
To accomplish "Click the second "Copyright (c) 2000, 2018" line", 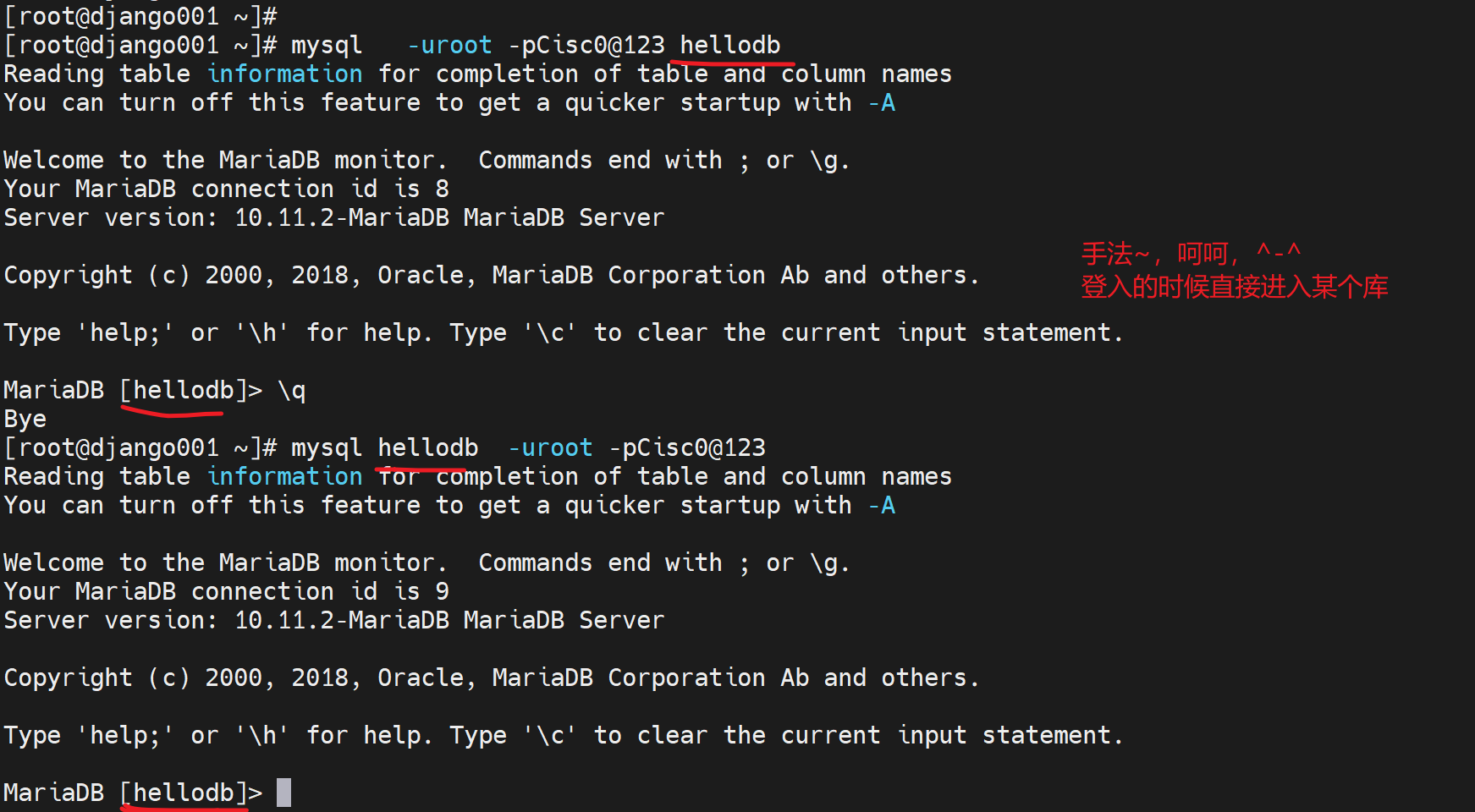I will click(x=491, y=678).
